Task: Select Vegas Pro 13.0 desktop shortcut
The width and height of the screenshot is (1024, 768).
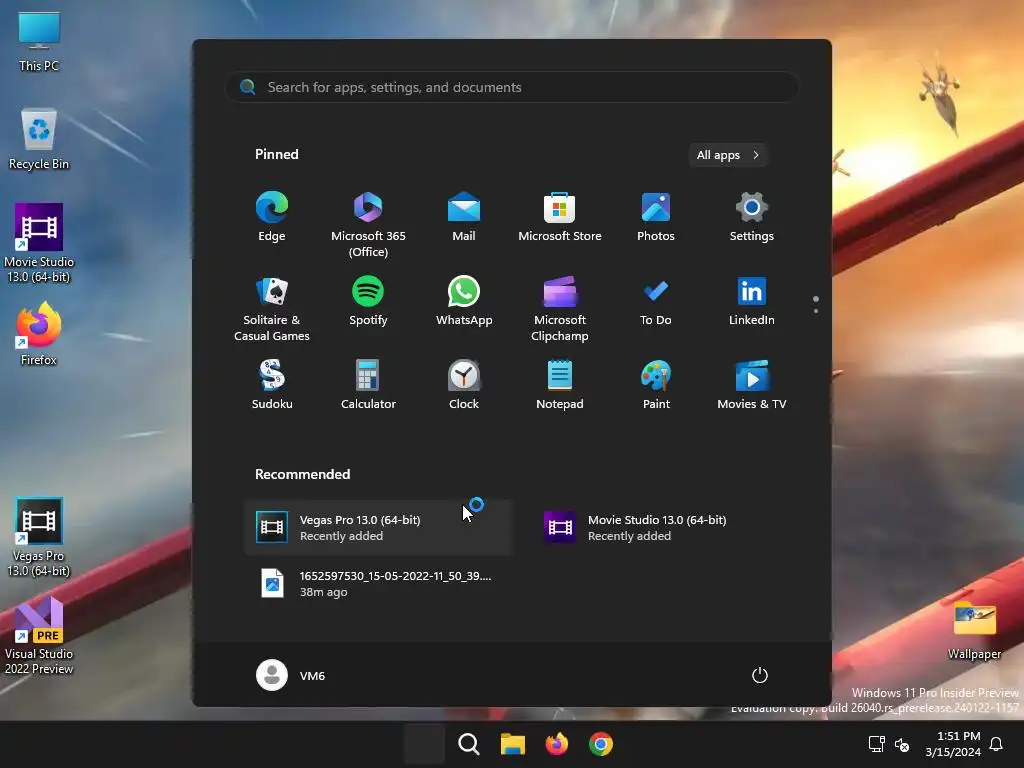Action: pyautogui.click(x=39, y=537)
